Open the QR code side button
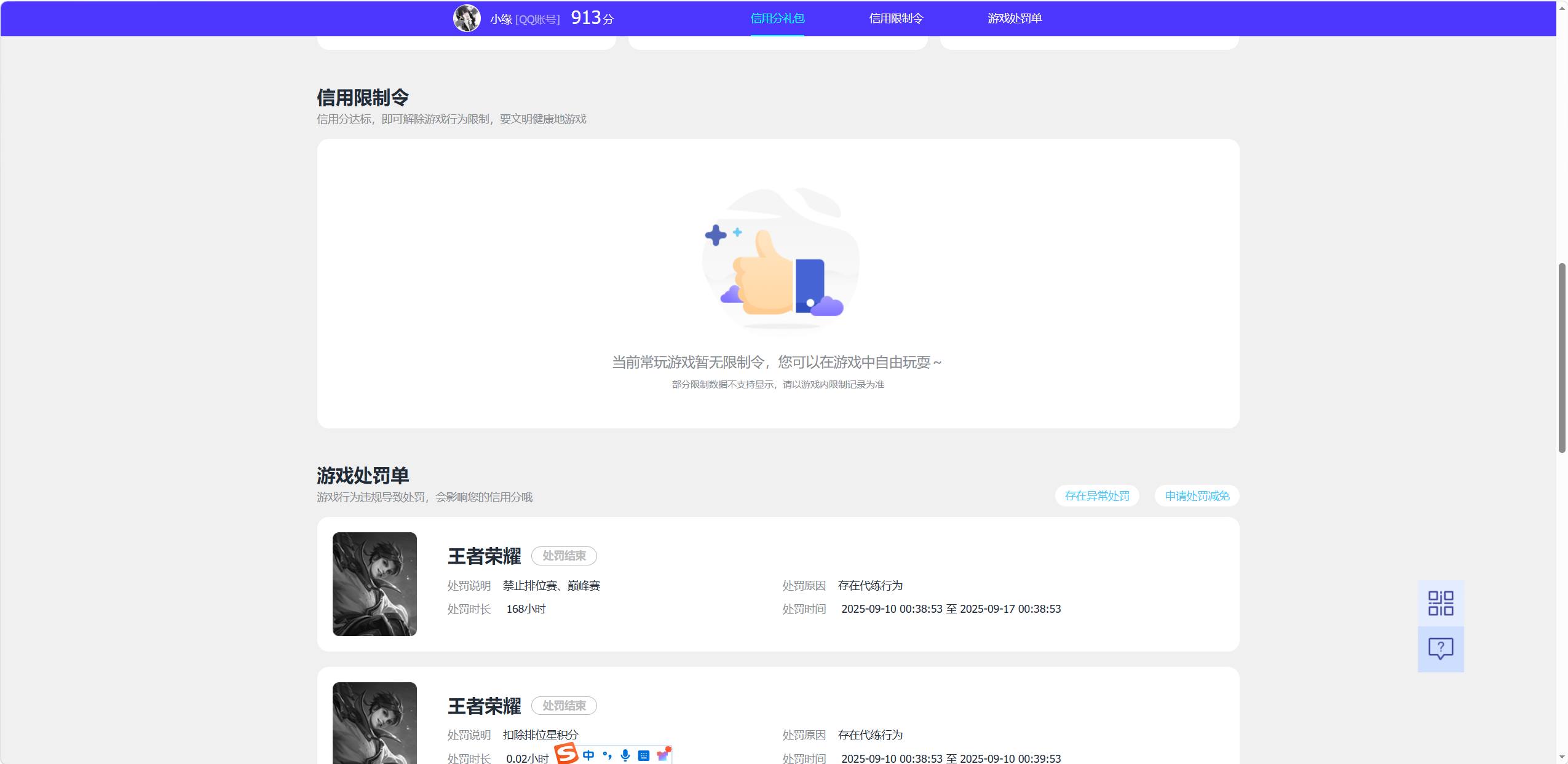The width and height of the screenshot is (1568, 764). coord(1441,603)
